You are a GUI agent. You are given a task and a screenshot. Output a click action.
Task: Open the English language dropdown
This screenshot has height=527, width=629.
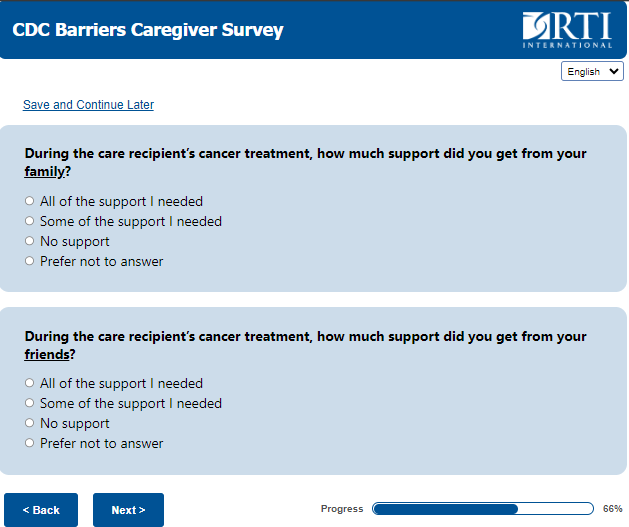(x=593, y=72)
